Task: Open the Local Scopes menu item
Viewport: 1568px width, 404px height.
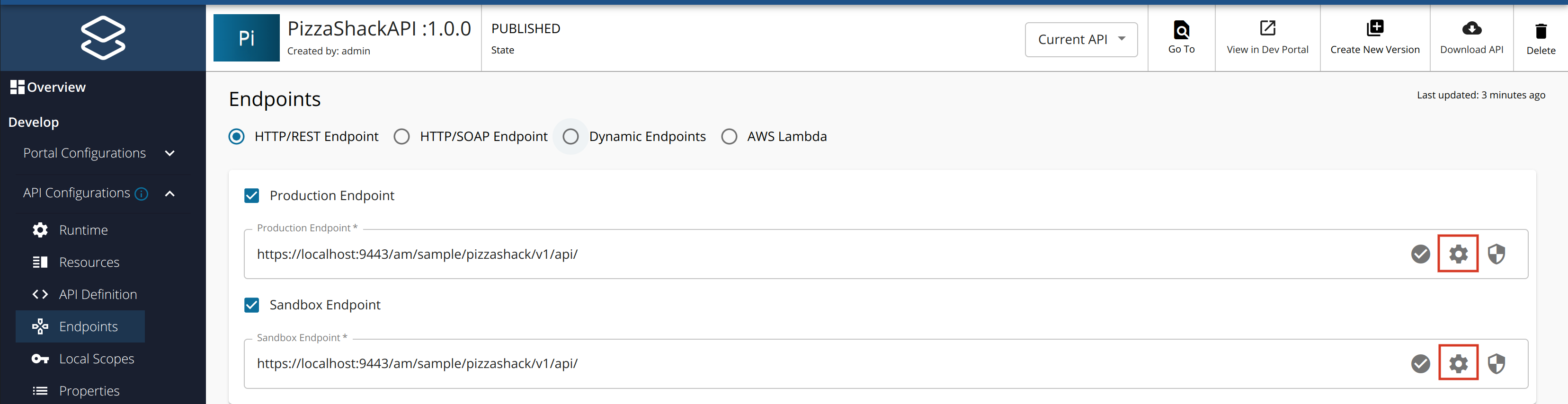Action: [x=96, y=359]
